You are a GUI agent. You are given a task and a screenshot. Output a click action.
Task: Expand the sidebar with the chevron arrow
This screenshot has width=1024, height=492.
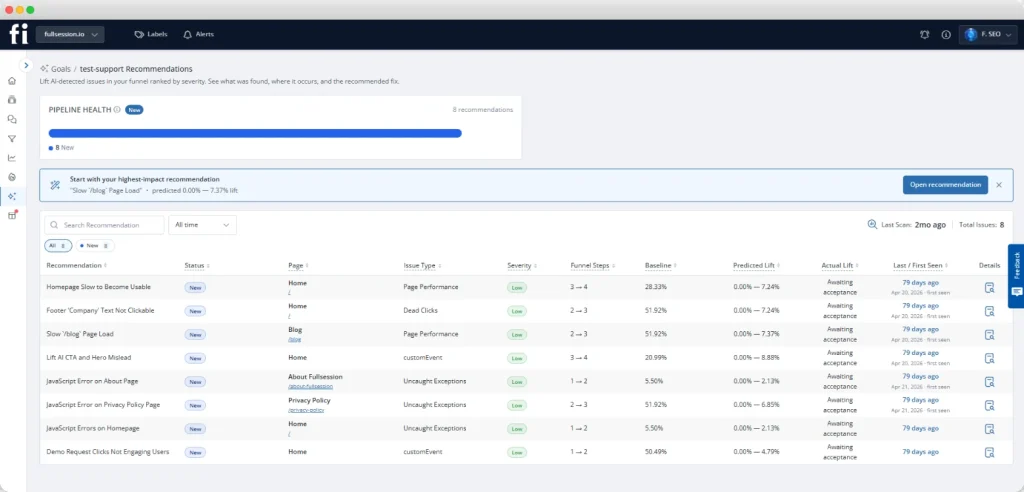[x=26, y=65]
